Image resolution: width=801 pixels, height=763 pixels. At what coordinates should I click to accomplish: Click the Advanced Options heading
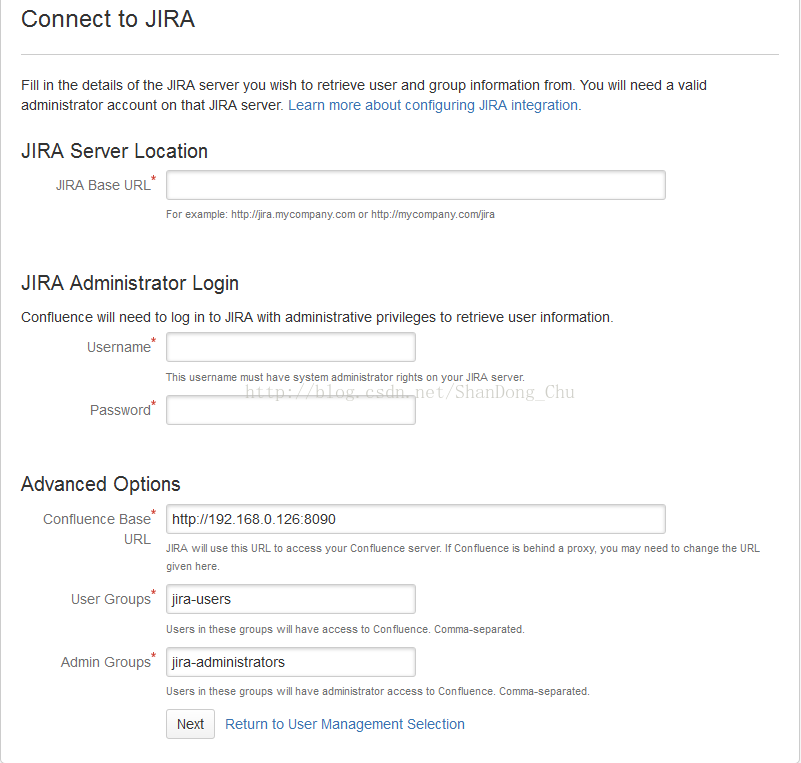tap(101, 484)
